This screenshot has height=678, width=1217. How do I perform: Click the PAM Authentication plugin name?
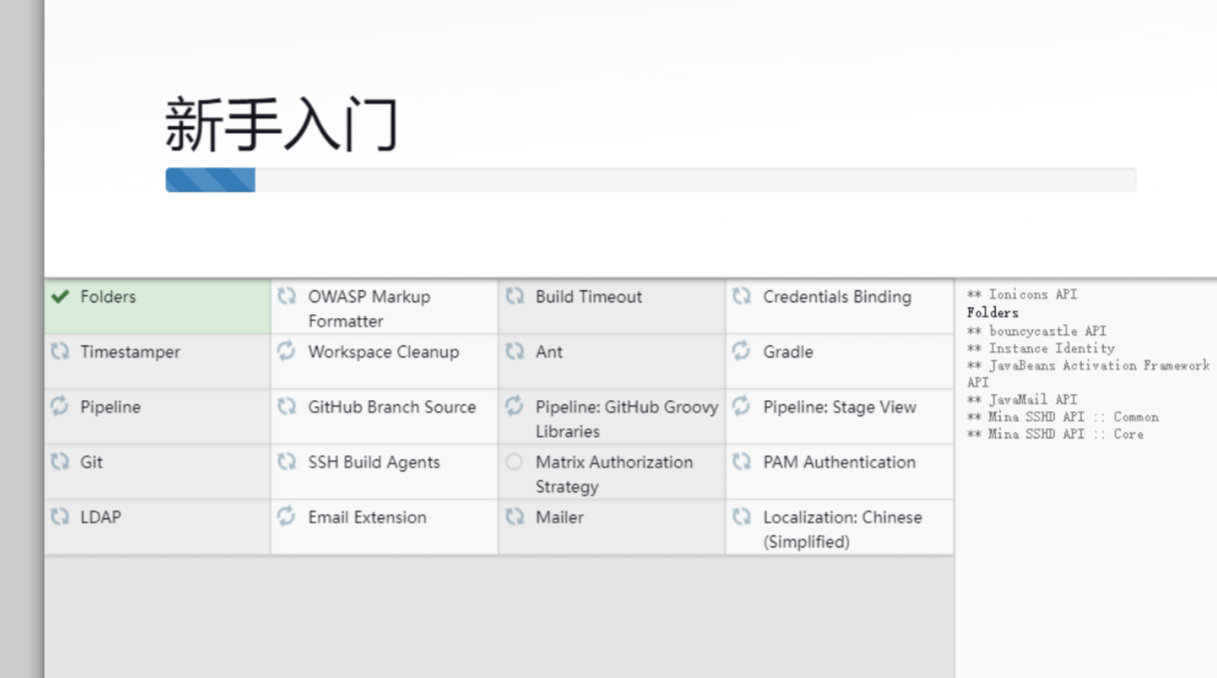point(839,462)
